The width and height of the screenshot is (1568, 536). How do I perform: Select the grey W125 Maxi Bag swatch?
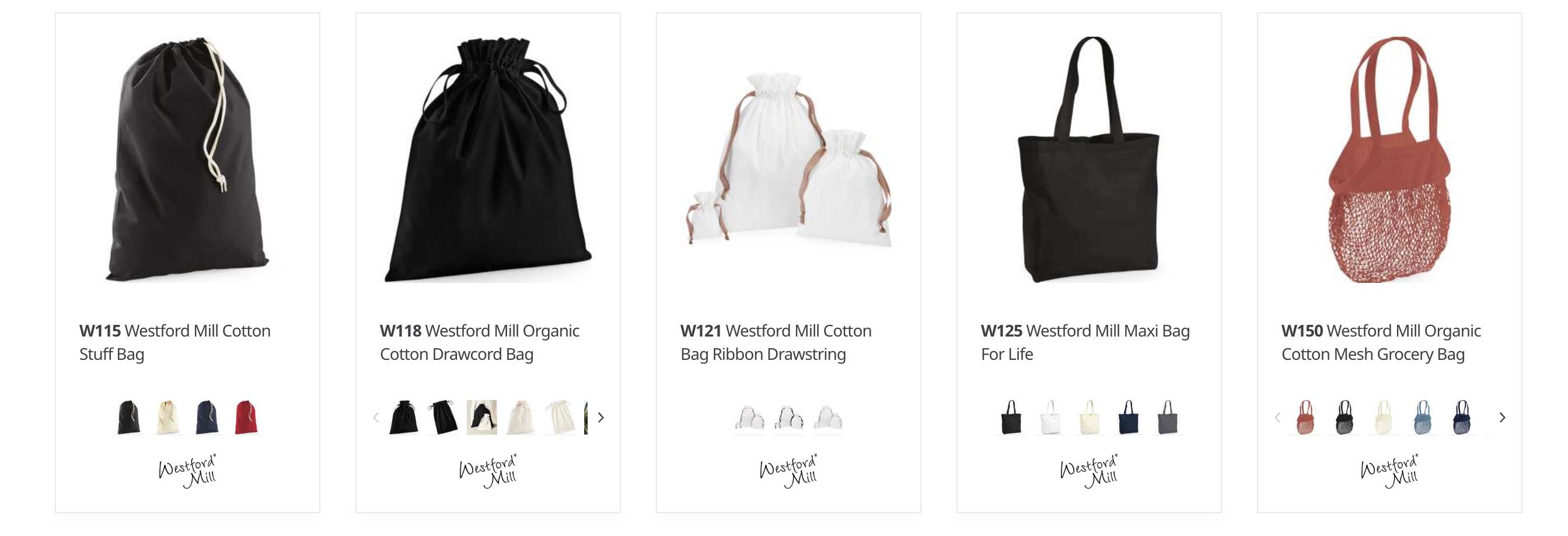coord(1168,418)
